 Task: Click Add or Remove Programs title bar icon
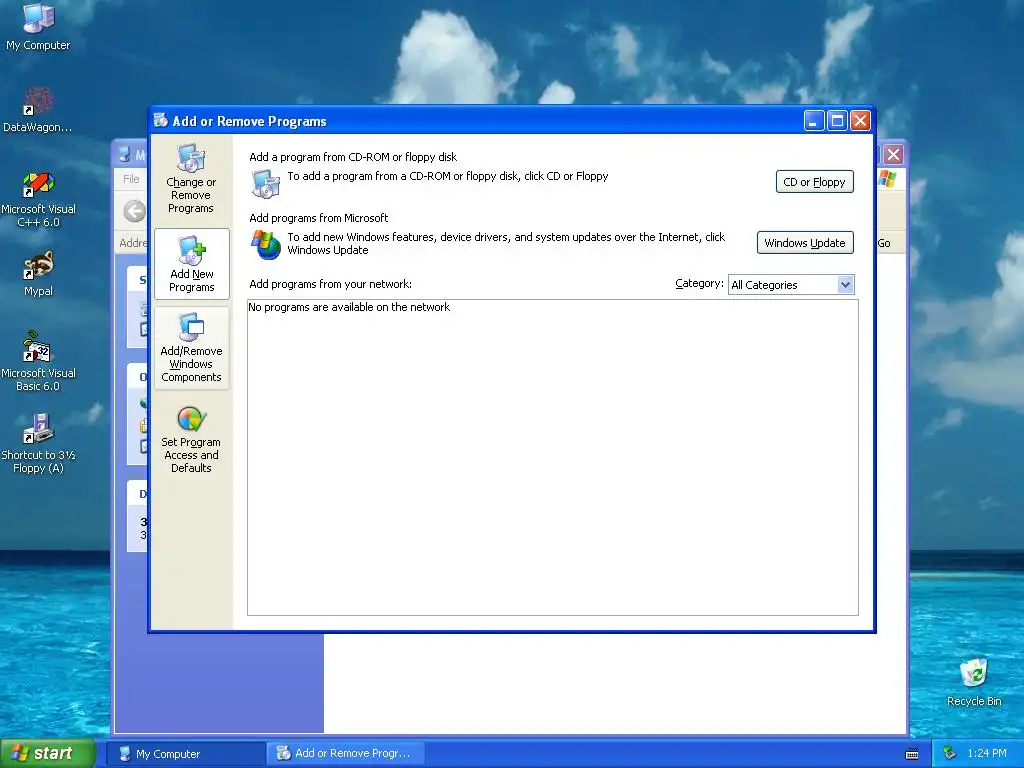[161, 120]
